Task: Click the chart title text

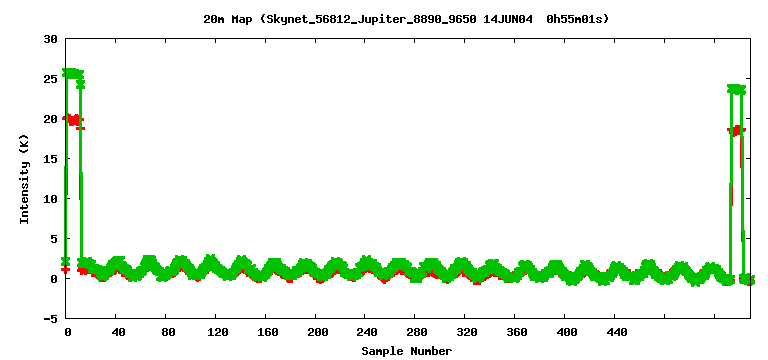Action: point(406,19)
